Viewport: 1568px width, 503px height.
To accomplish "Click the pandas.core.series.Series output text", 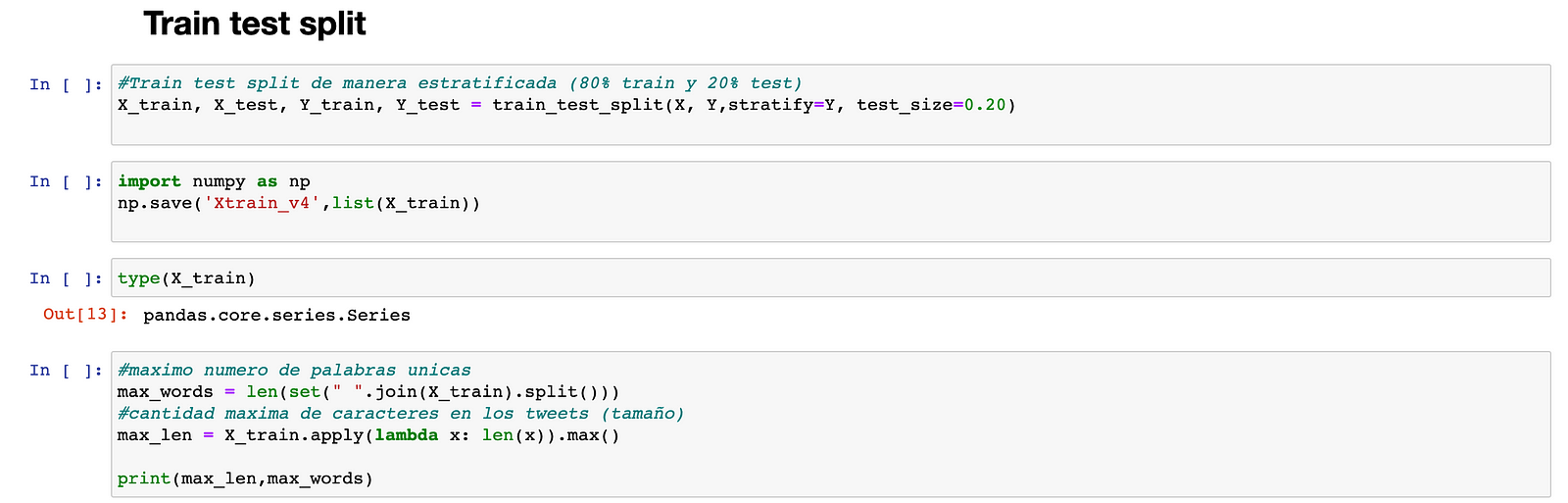I will point(276,316).
